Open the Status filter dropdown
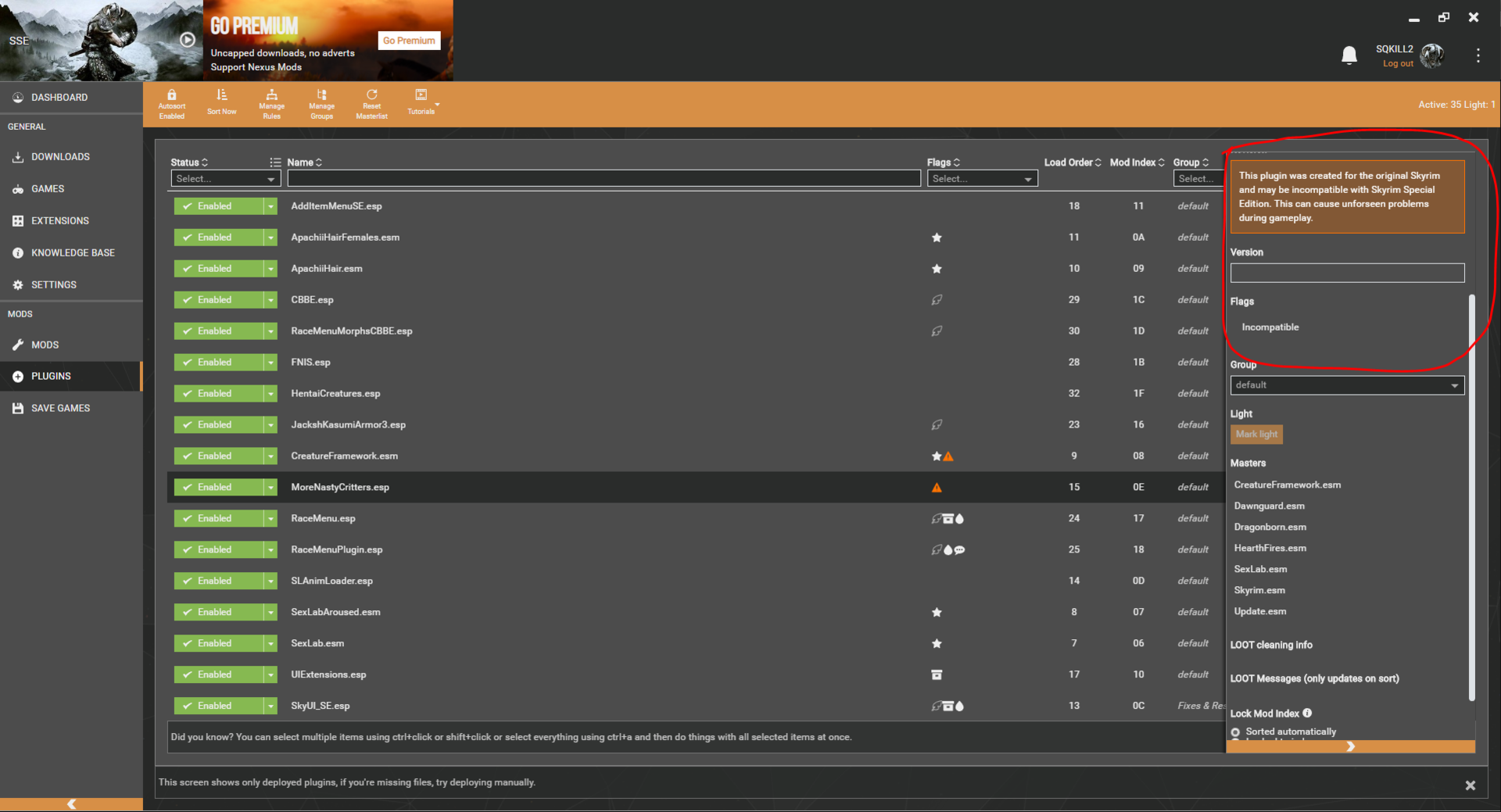Image resolution: width=1501 pixels, height=812 pixels. coord(225,179)
